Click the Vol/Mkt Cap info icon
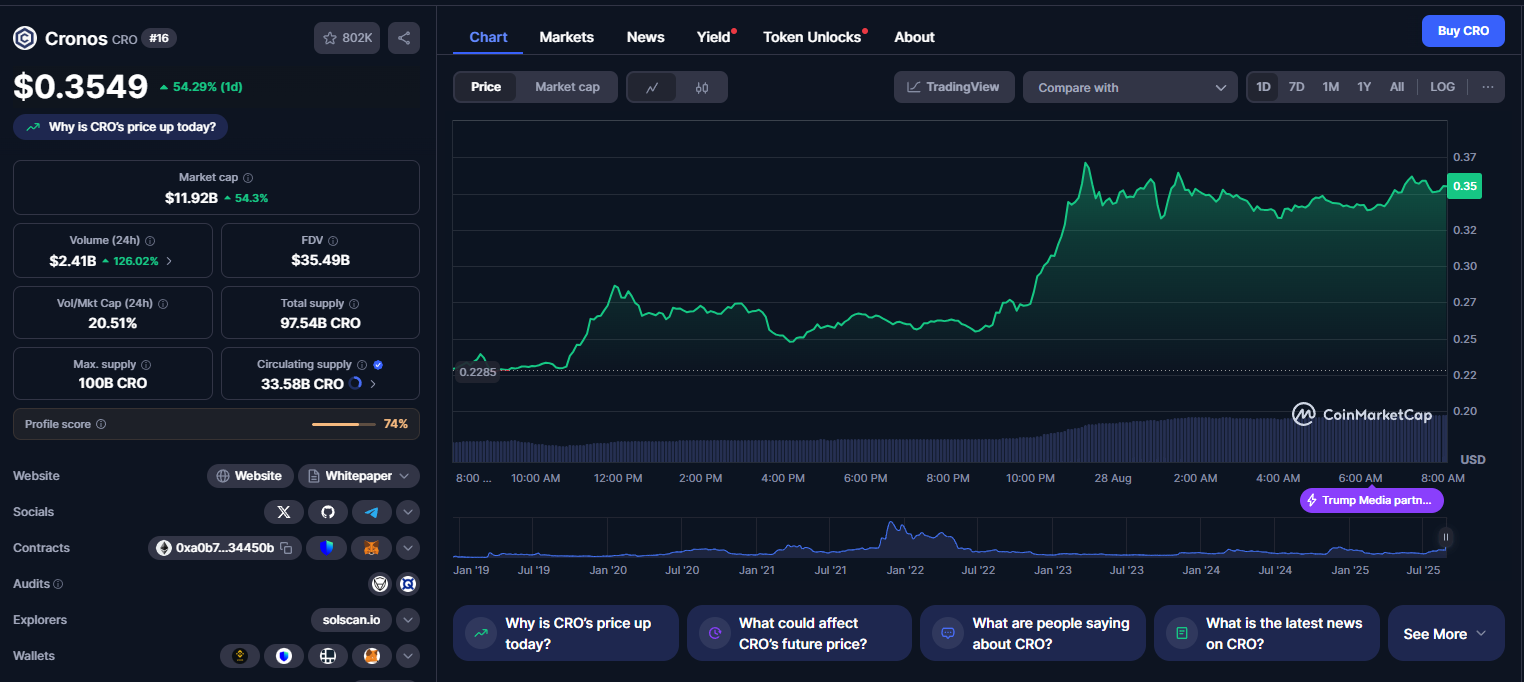Screen dimensions: 1524x682 (x=163, y=303)
